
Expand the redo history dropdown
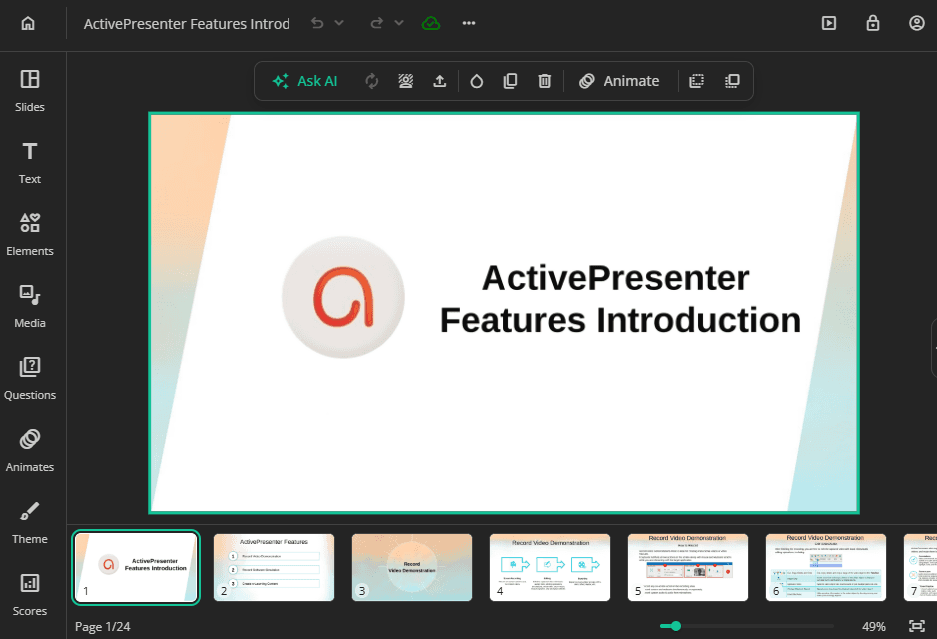(x=399, y=23)
